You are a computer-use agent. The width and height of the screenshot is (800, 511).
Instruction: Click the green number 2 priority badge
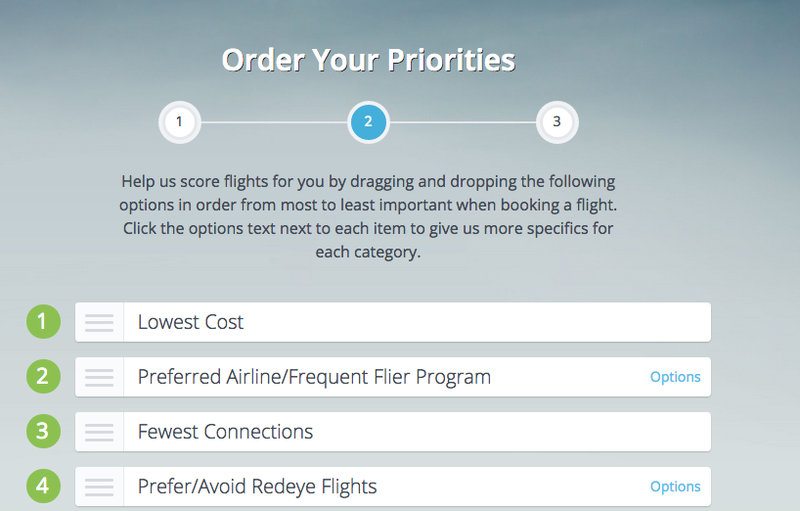(x=43, y=377)
